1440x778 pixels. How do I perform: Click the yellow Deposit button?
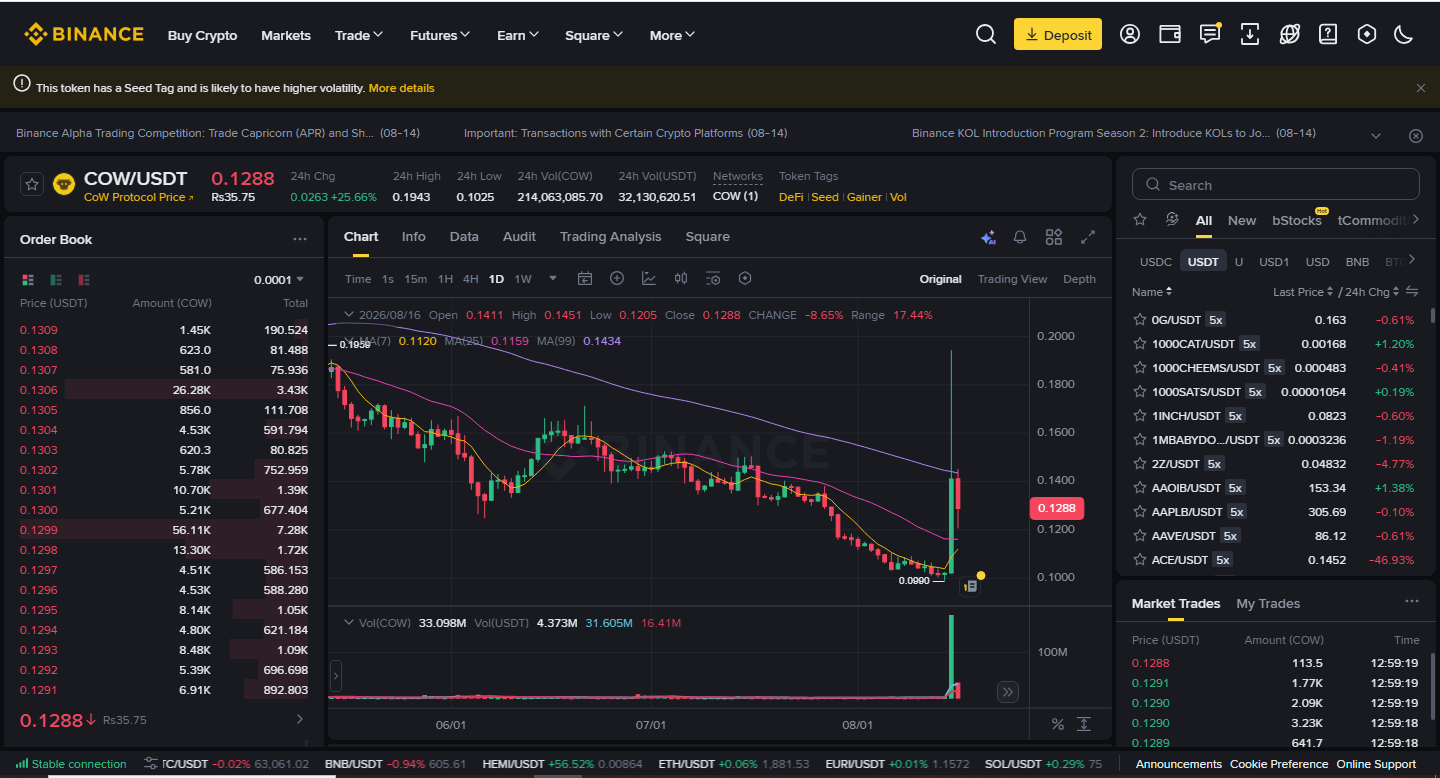1058,34
